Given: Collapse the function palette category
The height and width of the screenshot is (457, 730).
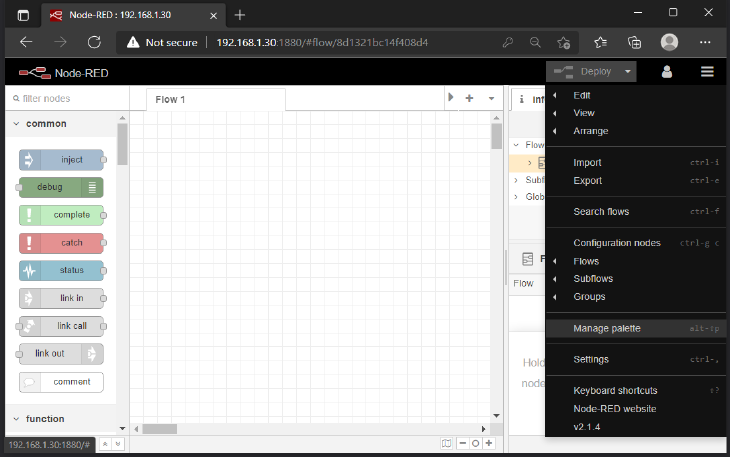Looking at the screenshot, I should [61, 419].
